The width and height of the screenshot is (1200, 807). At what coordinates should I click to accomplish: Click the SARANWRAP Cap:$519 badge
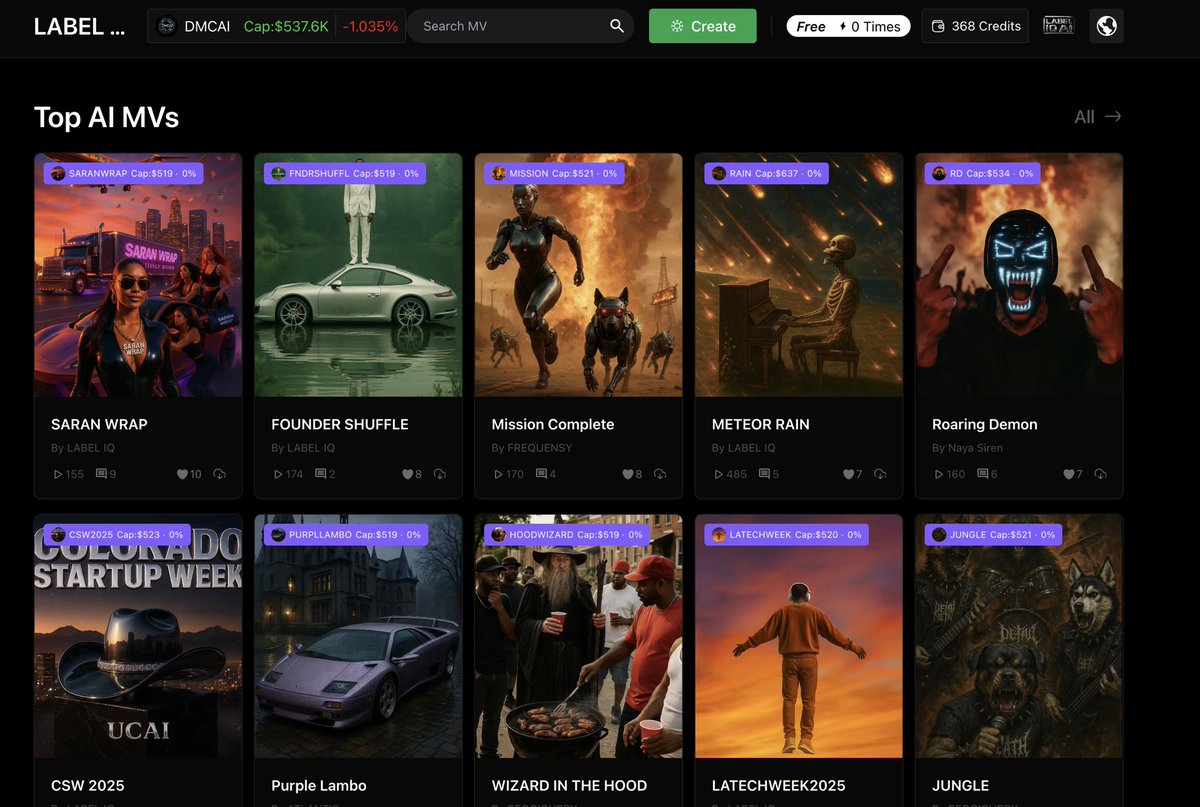point(124,173)
